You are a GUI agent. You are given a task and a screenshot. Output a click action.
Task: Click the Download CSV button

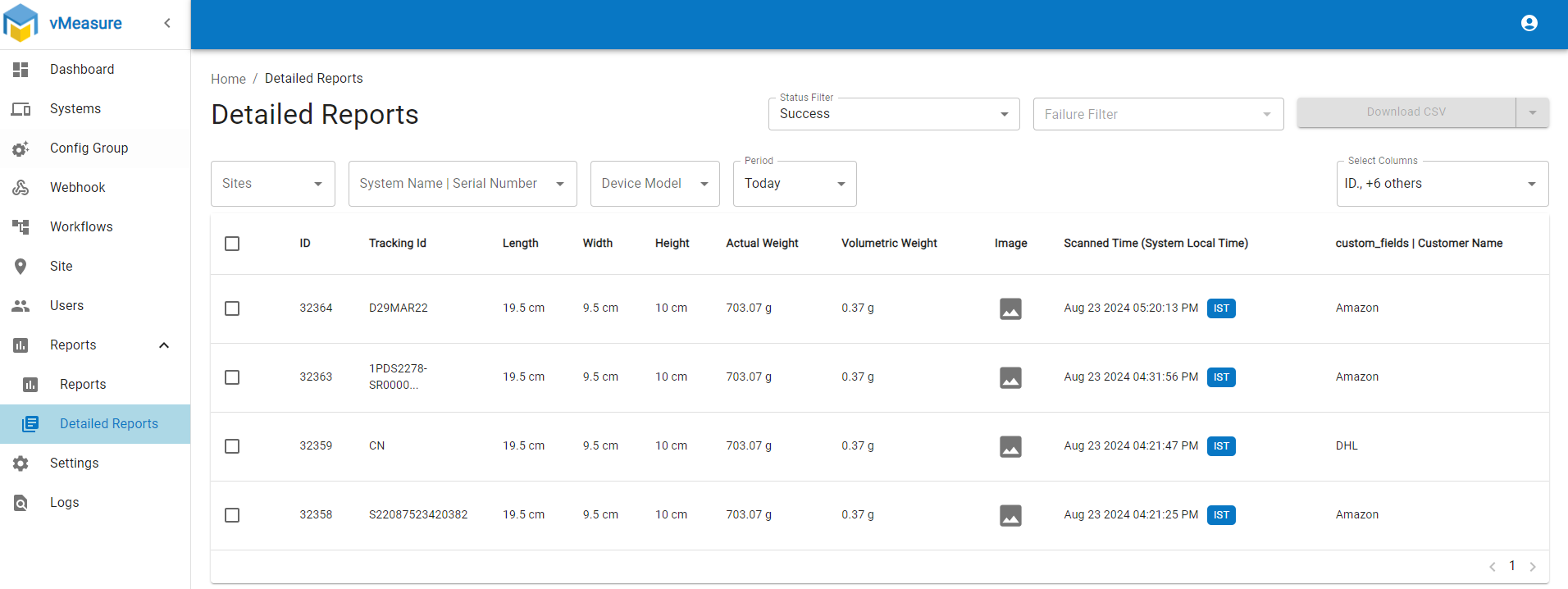pos(1406,112)
